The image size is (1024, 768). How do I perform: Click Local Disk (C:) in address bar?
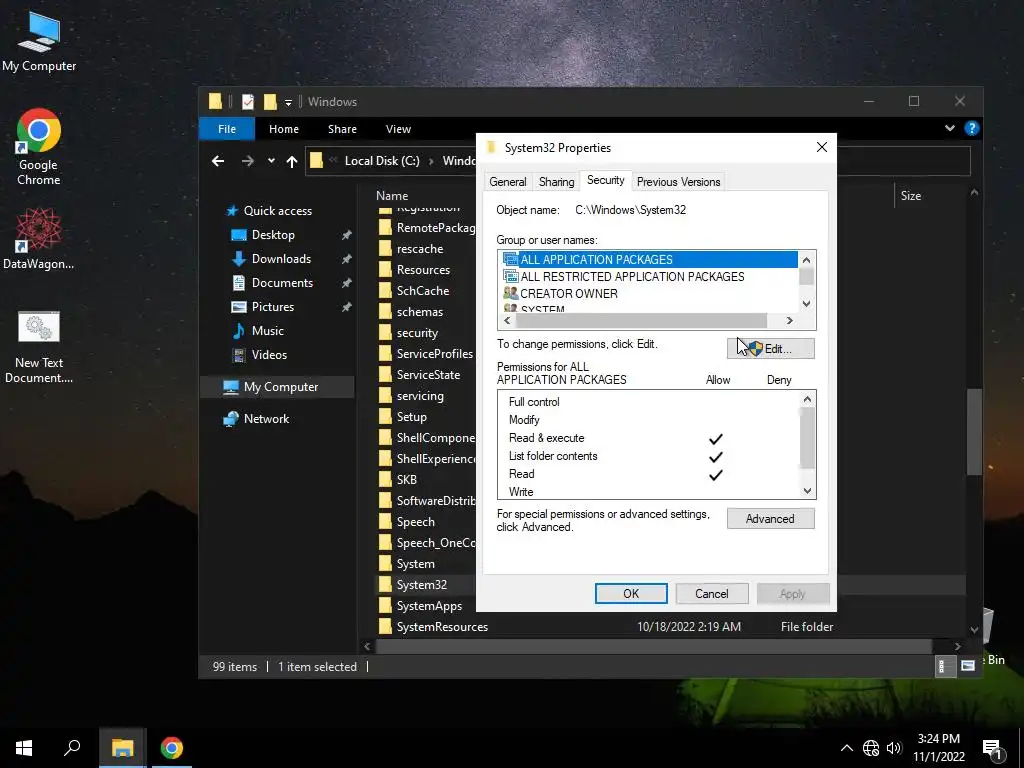382,161
